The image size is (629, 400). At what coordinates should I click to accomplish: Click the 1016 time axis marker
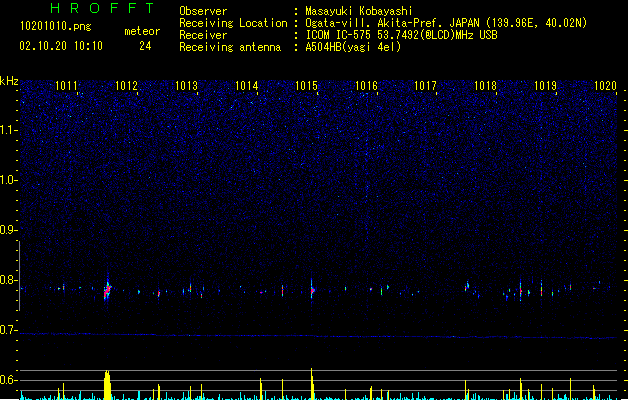pos(366,86)
